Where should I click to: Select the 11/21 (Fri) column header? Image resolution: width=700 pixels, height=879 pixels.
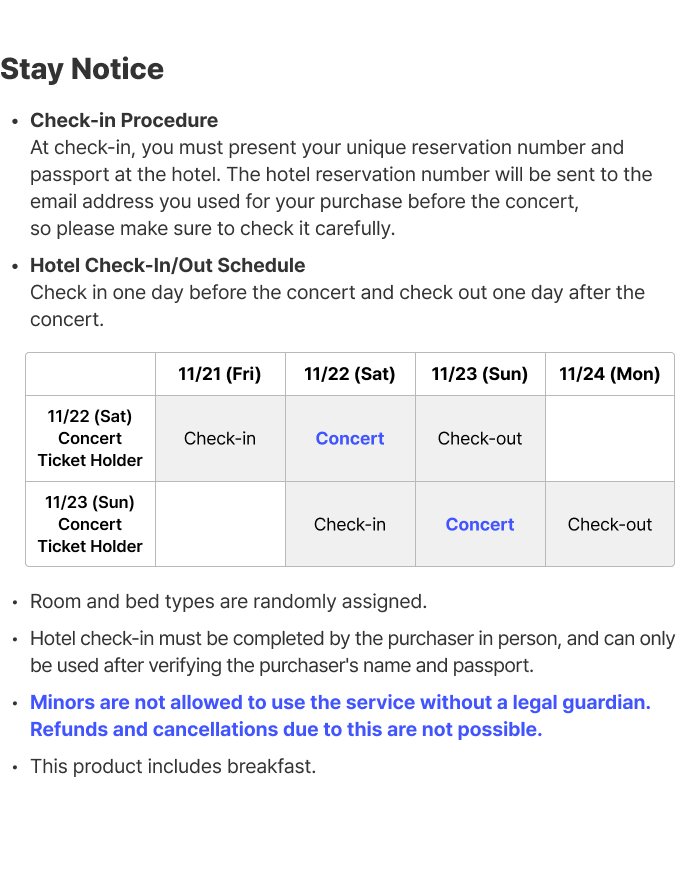point(220,374)
